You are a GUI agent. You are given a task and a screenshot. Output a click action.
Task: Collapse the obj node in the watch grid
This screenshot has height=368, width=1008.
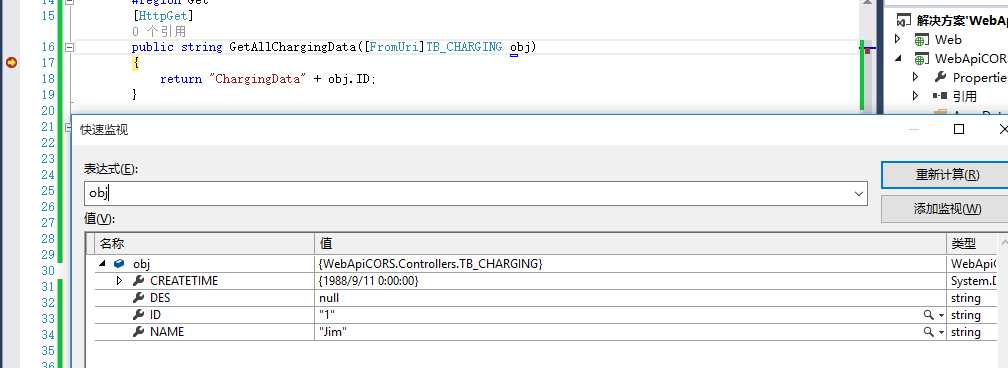pos(103,264)
